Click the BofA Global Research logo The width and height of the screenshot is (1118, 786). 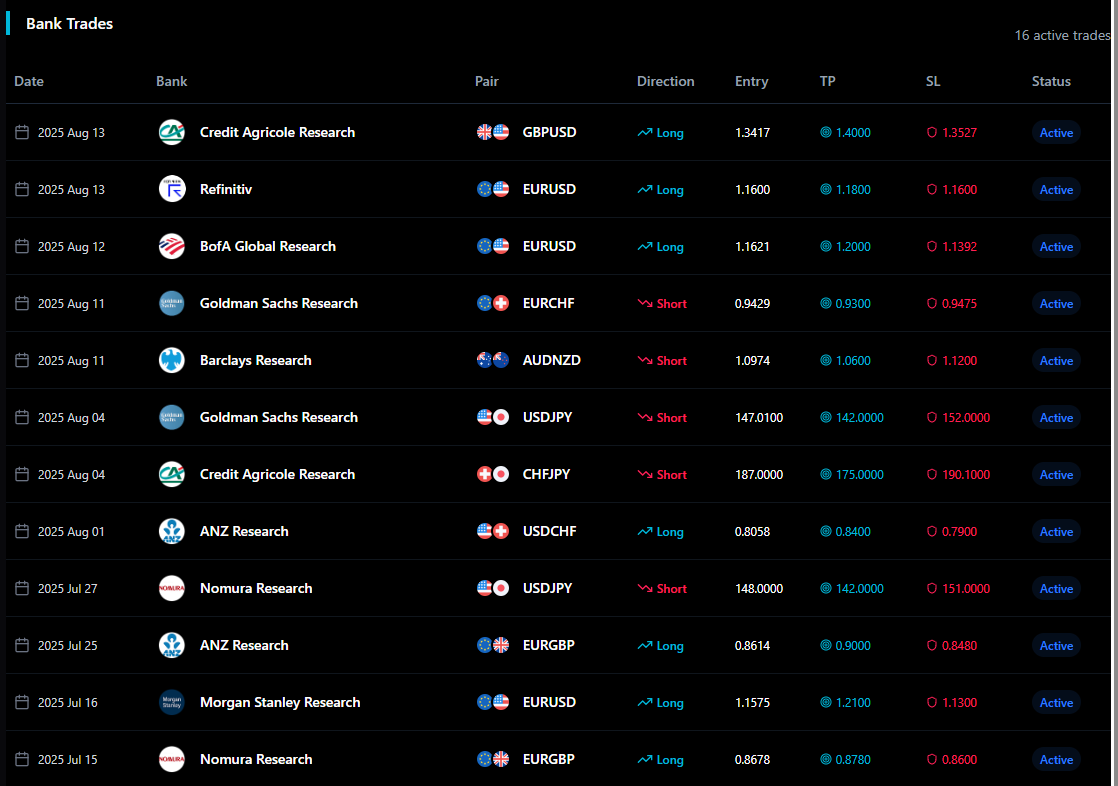point(171,246)
